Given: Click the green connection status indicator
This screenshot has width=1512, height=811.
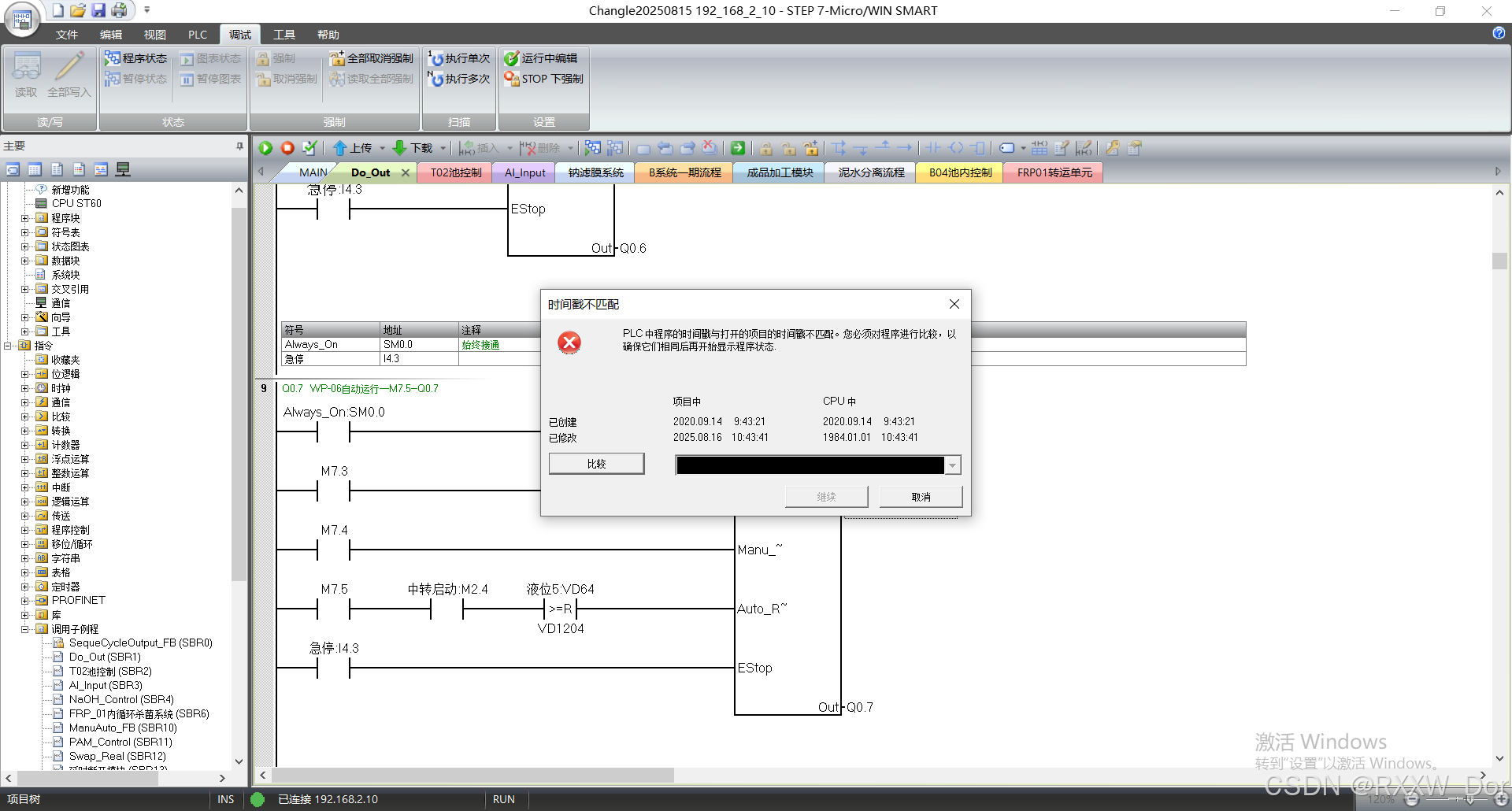Looking at the screenshot, I should (258, 799).
